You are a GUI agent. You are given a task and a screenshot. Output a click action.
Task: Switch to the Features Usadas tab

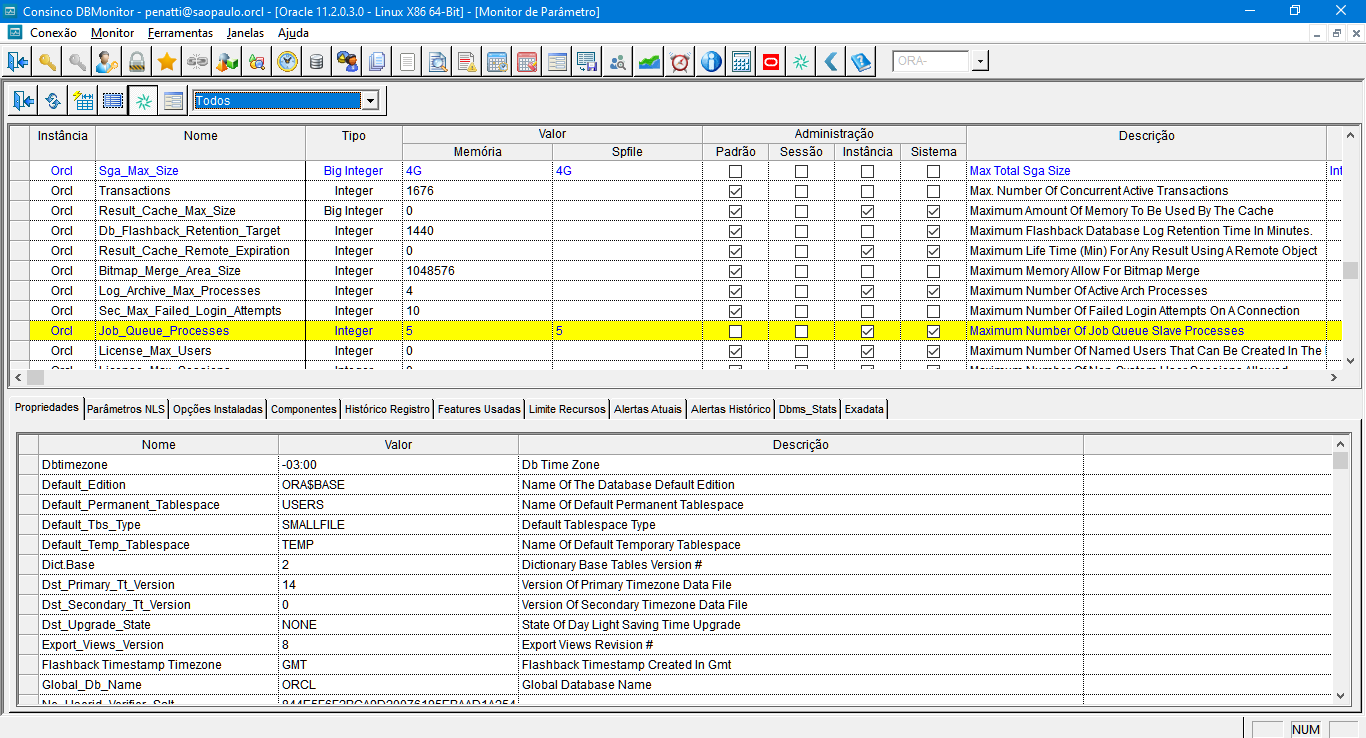pyautogui.click(x=479, y=409)
